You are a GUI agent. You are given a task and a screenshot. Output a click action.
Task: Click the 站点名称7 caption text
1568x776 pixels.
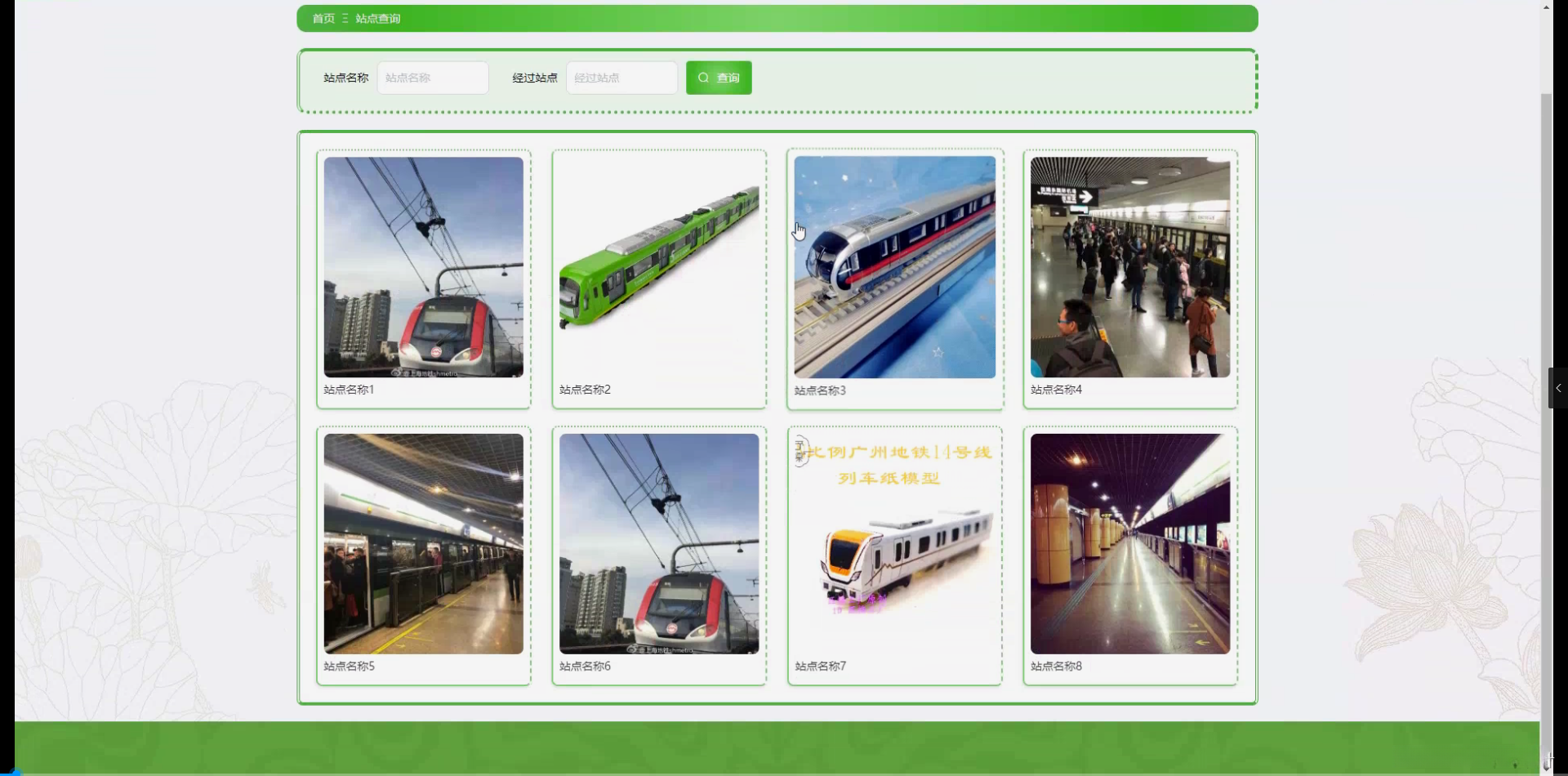pos(820,667)
